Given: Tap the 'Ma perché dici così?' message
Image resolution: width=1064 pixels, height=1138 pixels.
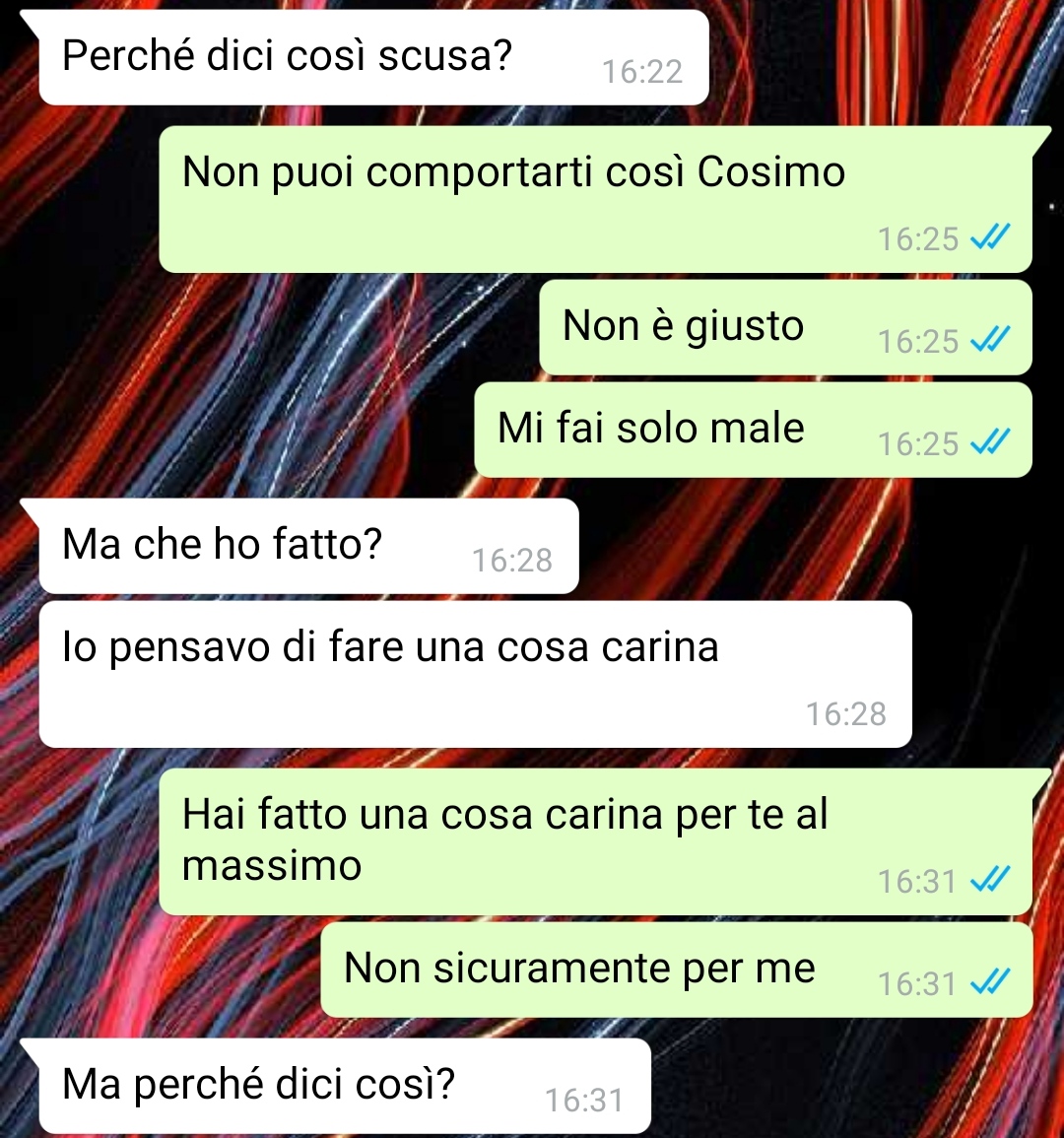Looking at the screenshot, I should tap(344, 1086).
